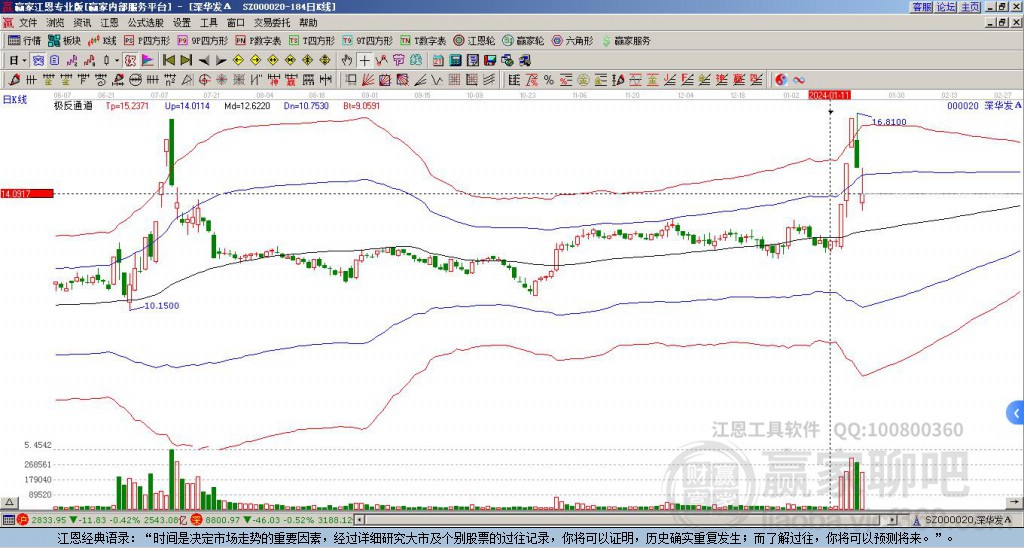The height and width of the screenshot is (548, 1024).
Task: Click the Tp=15.2371 indicator value
Action: click(x=127, y=106)
